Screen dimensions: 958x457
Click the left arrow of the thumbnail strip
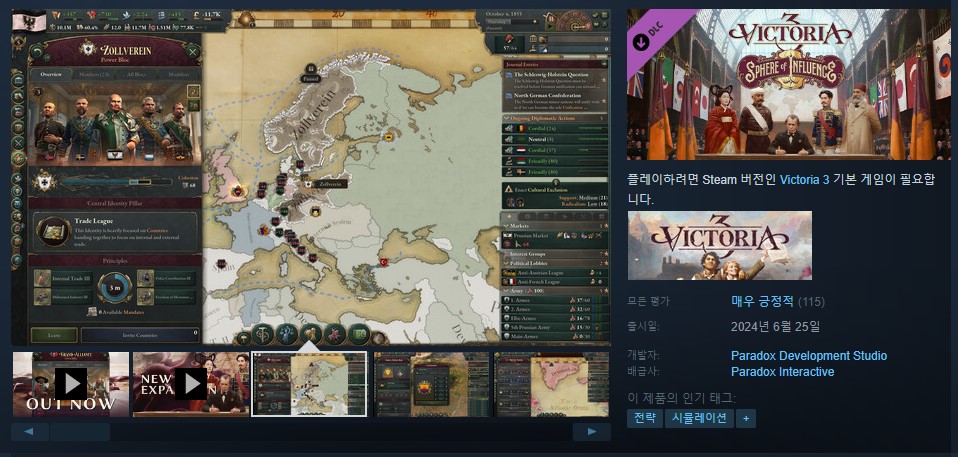(29, 432)
